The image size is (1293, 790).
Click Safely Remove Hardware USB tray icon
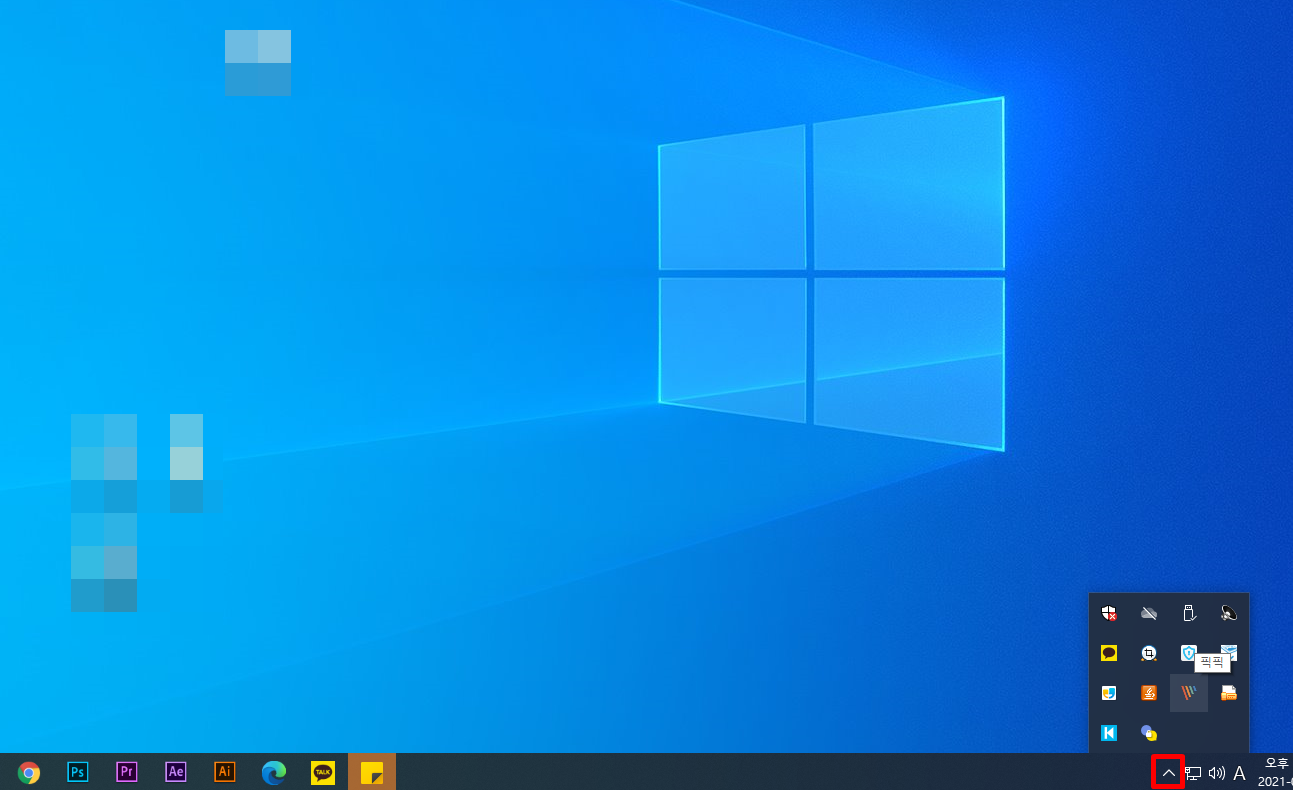tap(1189, 613)
